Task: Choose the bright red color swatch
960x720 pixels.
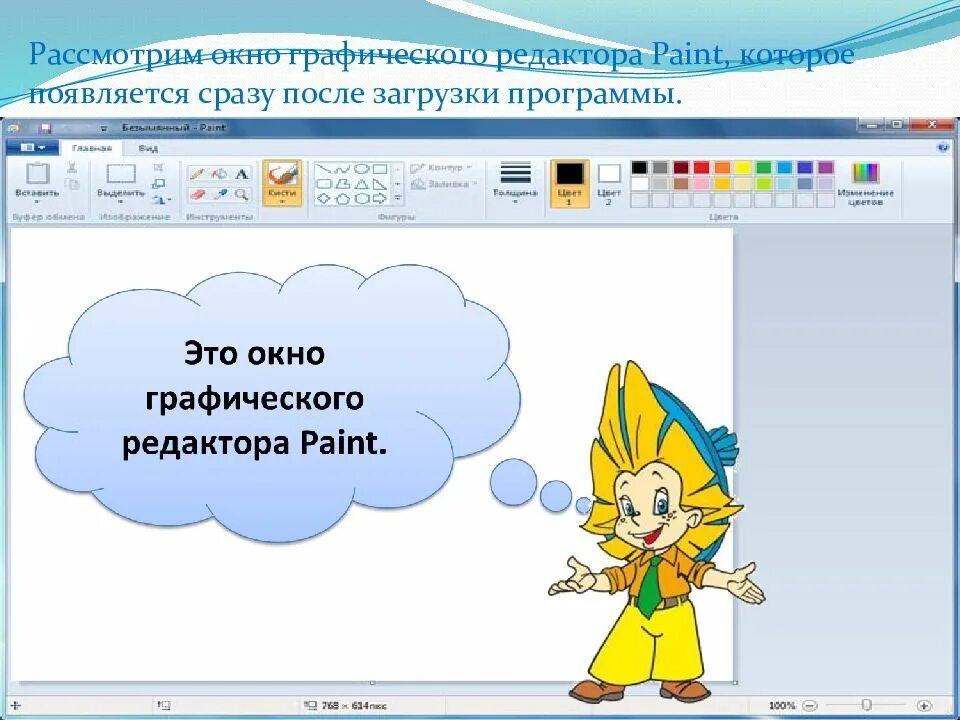Action: [702, 168]
